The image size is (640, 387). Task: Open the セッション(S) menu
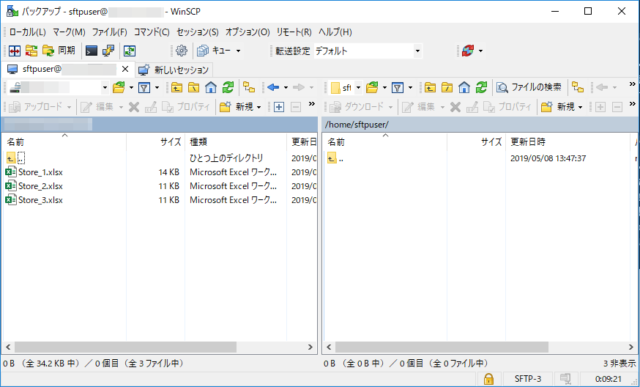[198, 32]
